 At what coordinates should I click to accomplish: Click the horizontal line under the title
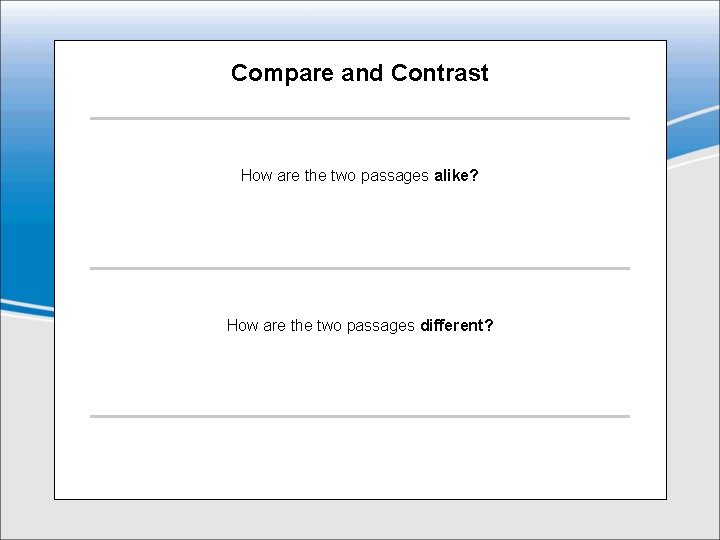[x=360, y=118]
